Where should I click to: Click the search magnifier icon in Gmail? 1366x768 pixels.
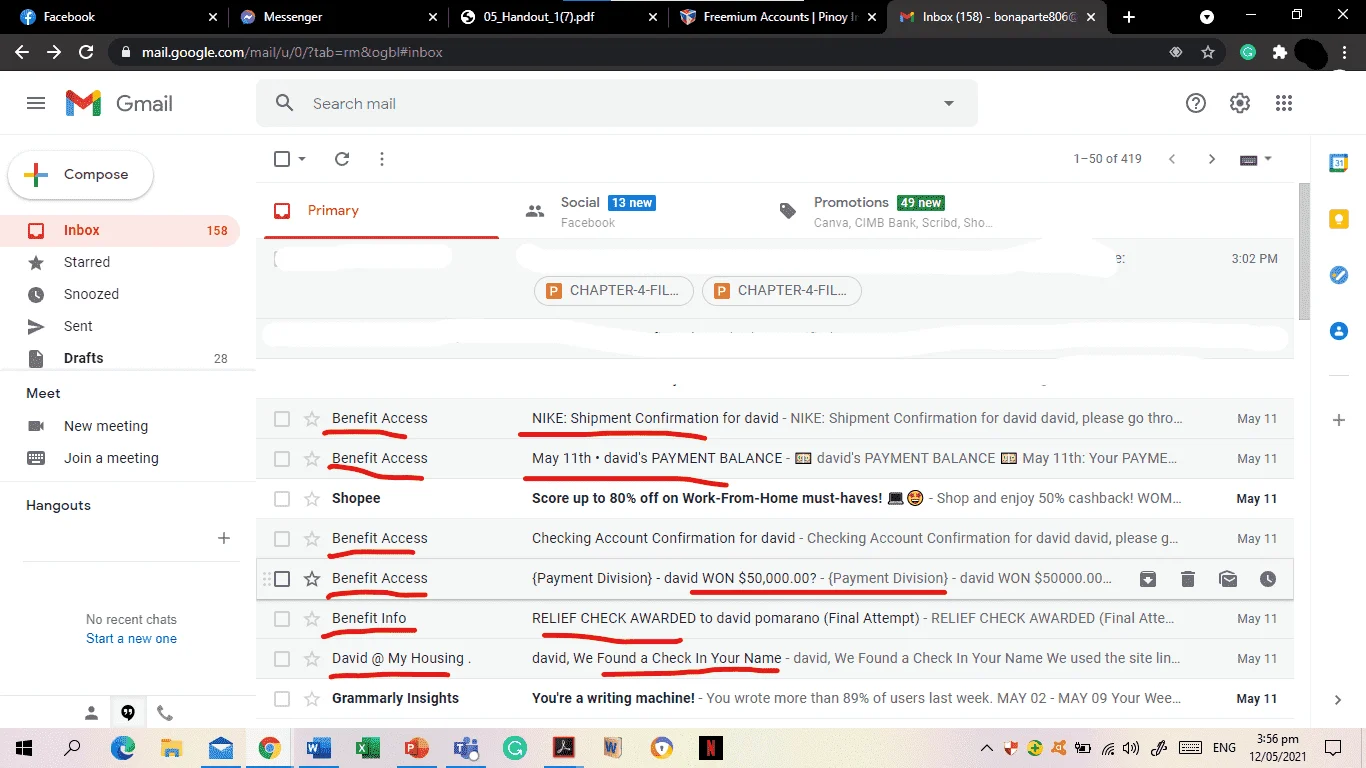285,103
